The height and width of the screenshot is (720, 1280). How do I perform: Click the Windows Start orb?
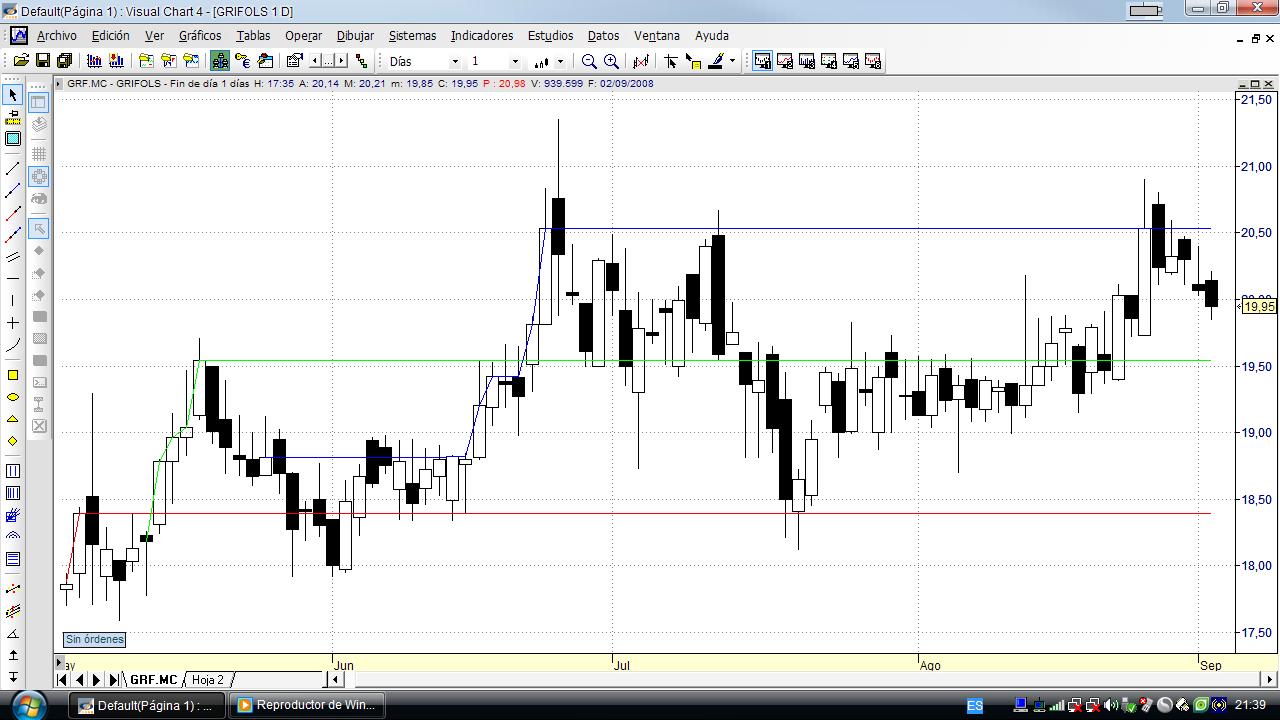point(27,704)
